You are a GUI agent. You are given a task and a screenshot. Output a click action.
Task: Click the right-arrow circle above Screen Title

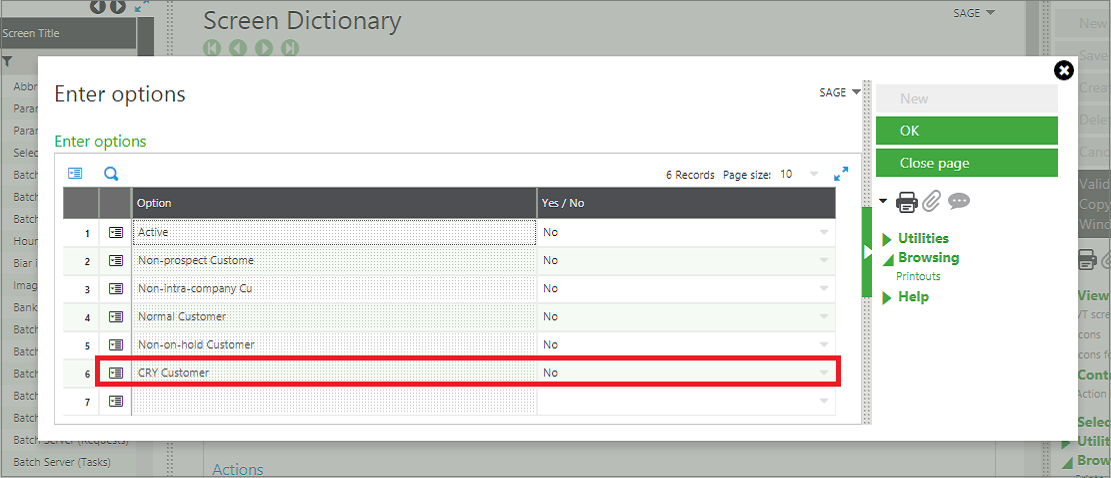click(118, 6)
